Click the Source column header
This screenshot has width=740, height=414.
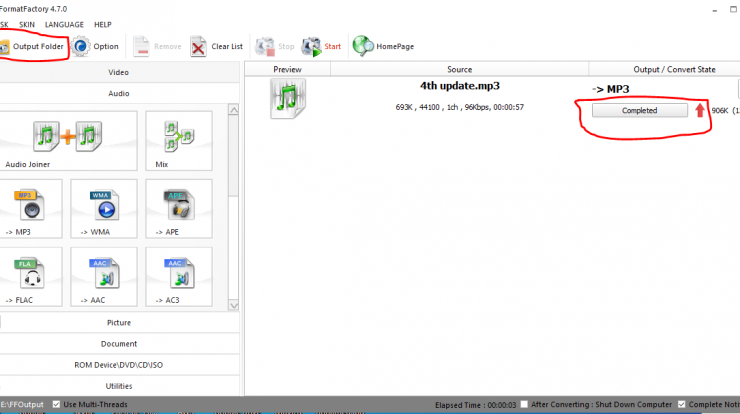pos(460,69)
